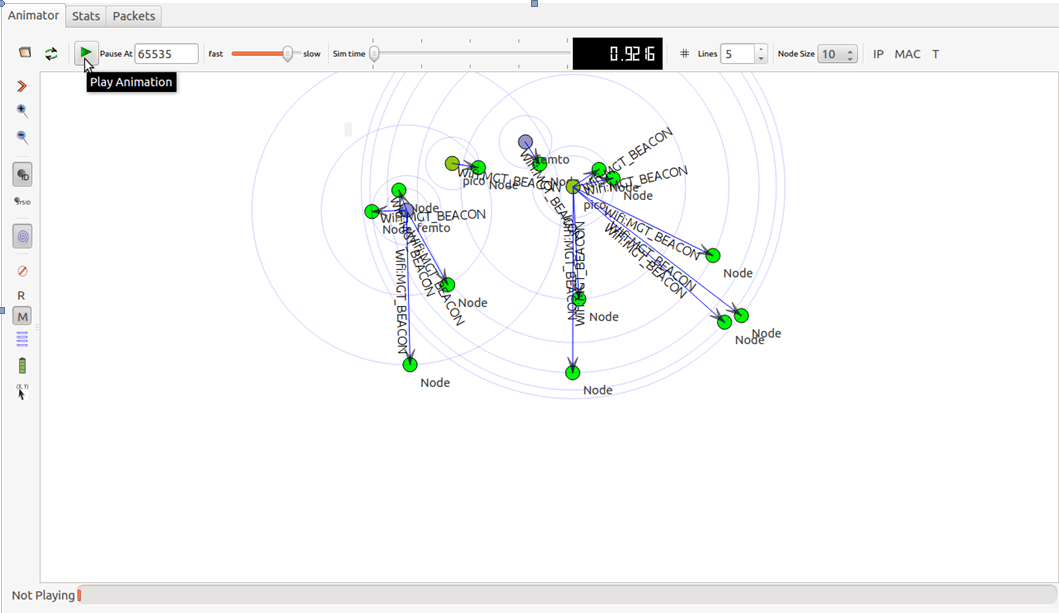Open an XML trace file with folder icon
1059x613 pixels.
click(x=25, y=53)
